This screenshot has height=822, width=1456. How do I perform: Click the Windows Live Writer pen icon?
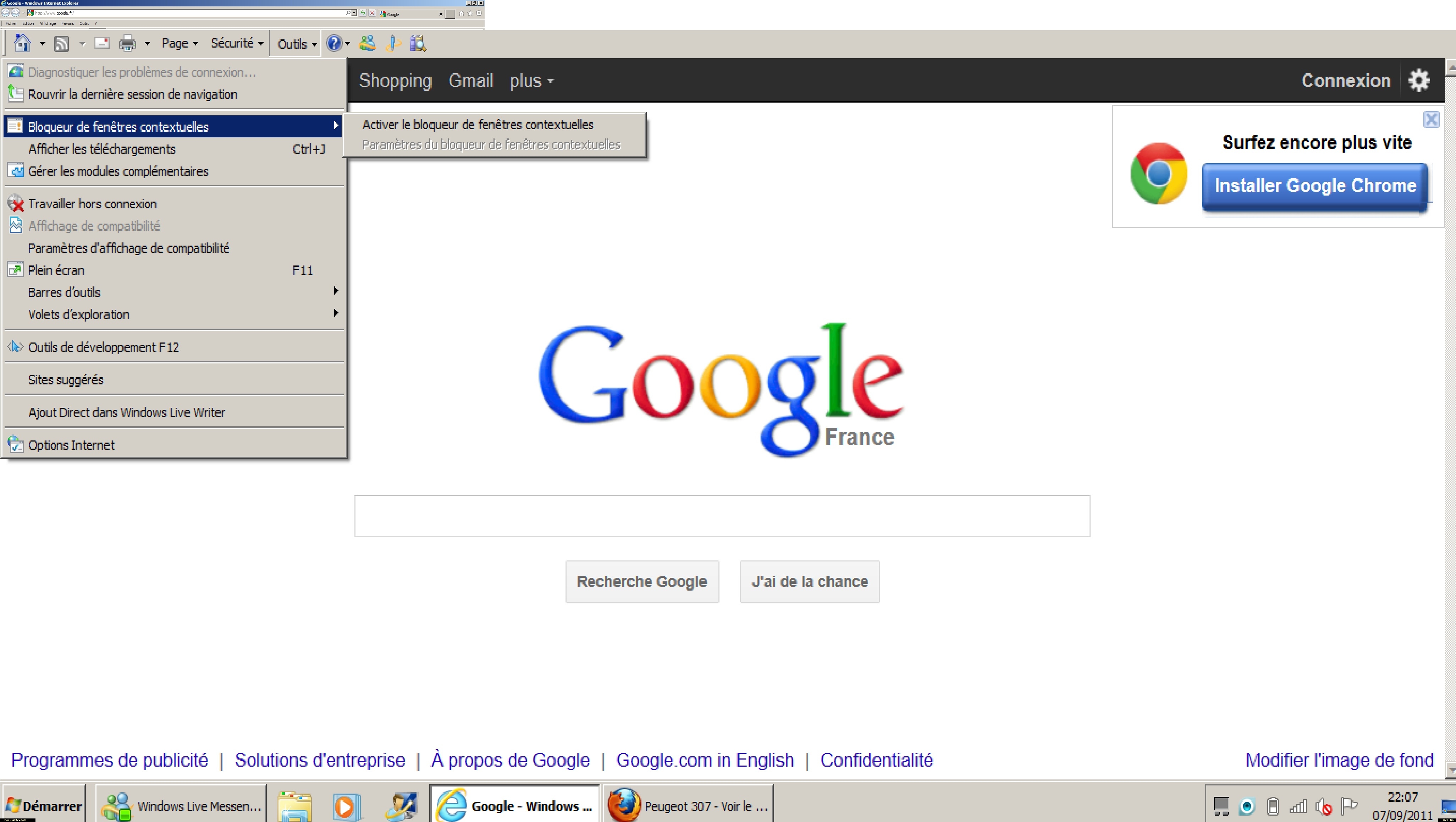tap(393, 43)
